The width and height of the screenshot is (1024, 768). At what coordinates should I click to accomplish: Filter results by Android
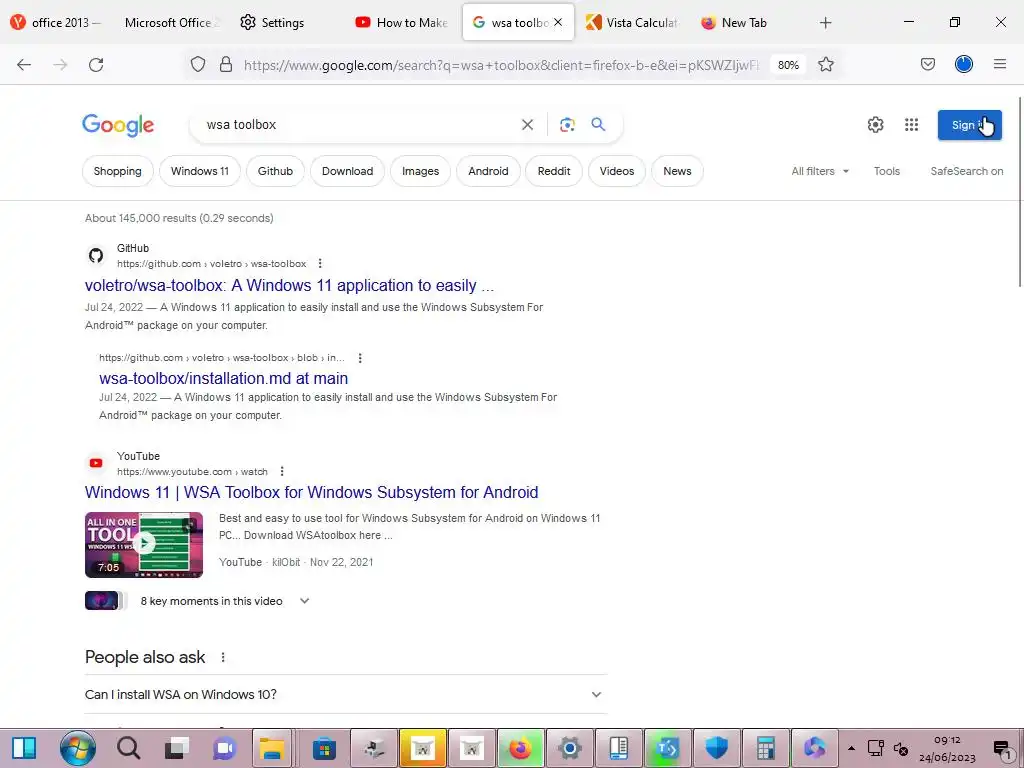pyautogui.click(x=488, y=171)
